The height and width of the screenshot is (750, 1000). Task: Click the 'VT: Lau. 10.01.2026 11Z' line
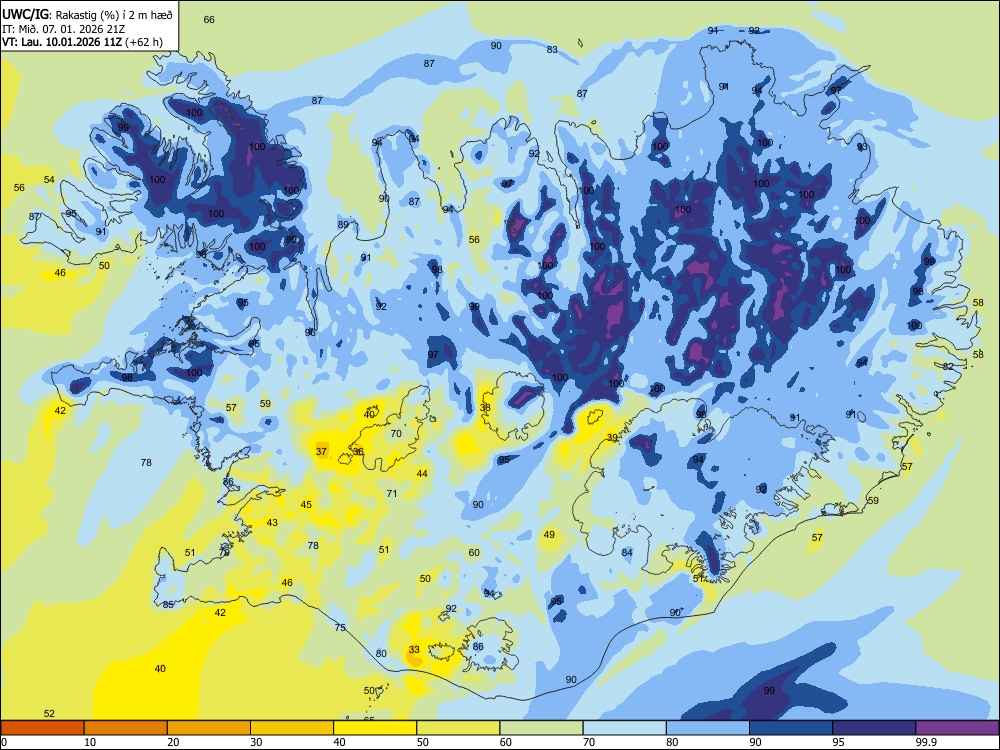62,42
